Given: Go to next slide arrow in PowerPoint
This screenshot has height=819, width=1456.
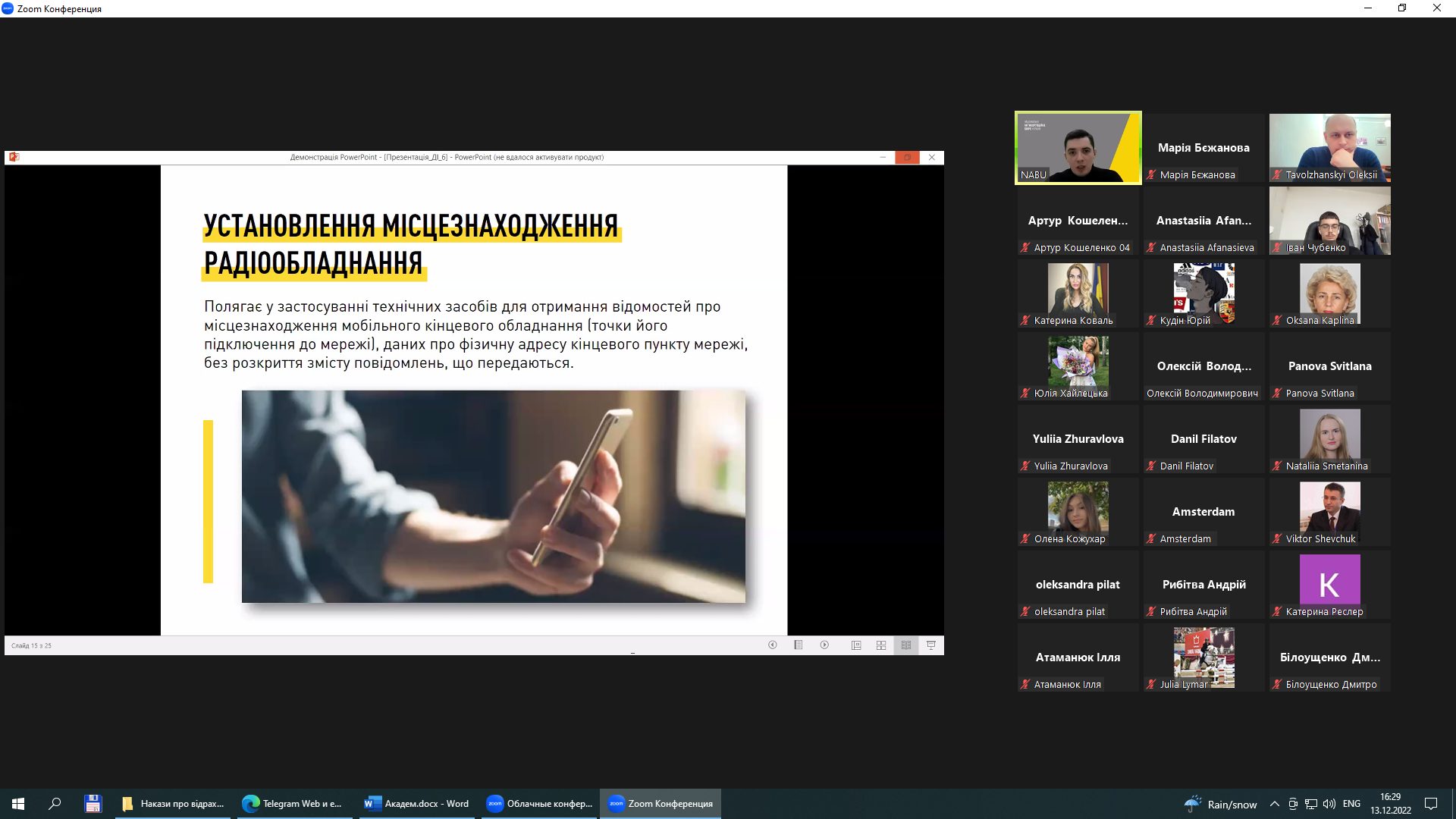Looking at the screenshot, I should pos(824,645).
